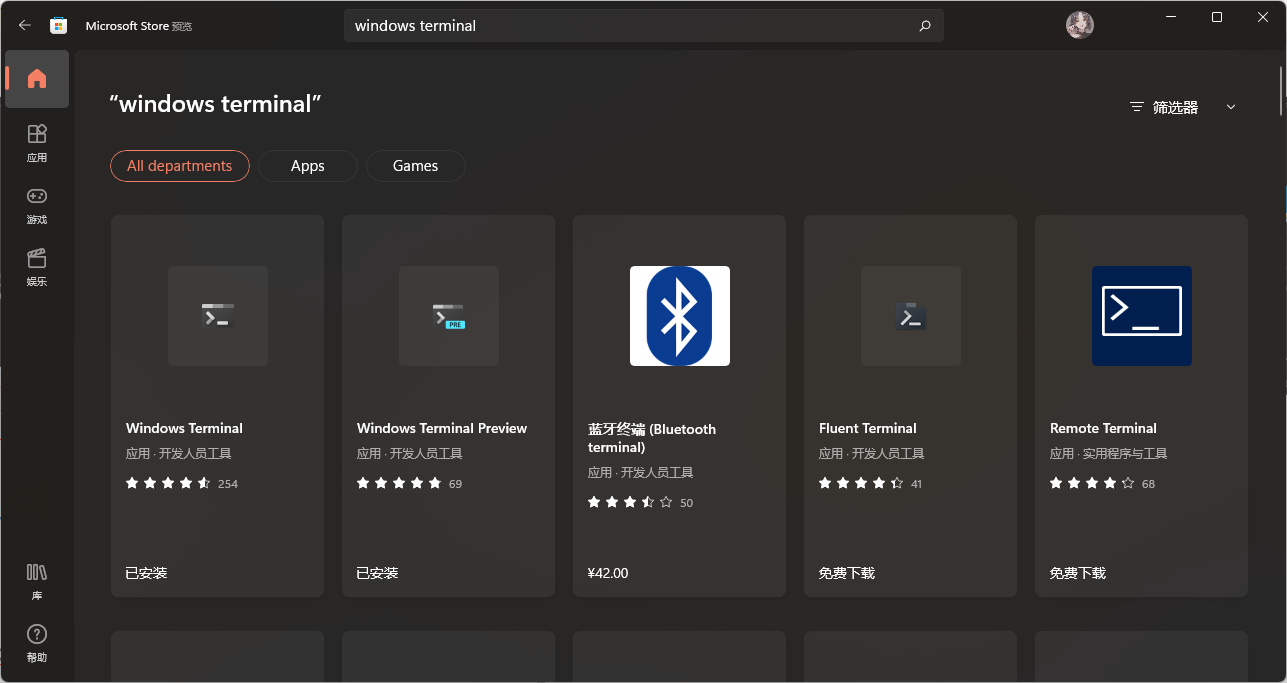This screenshot has height=683, width=1287.
Task: Open the 娱乐 (Entertainment) section
Action: point(36,267)
